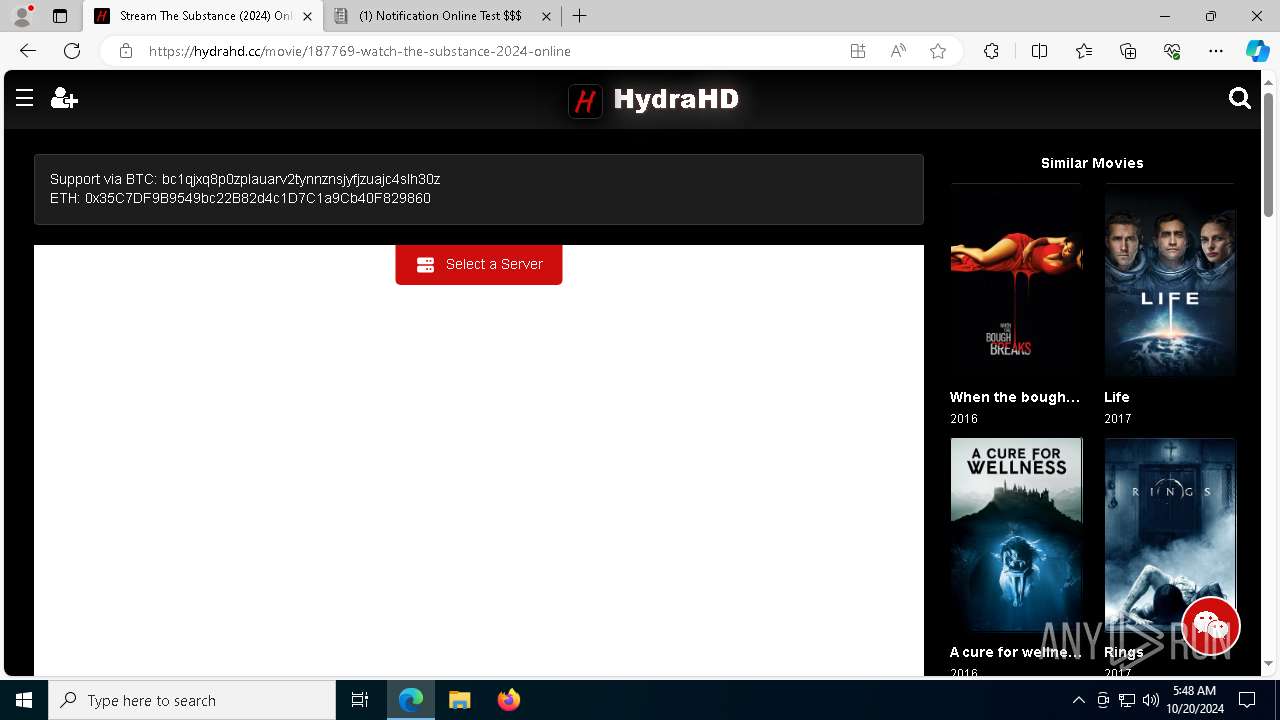Open Task View on taskbar

tap(360, 700)
